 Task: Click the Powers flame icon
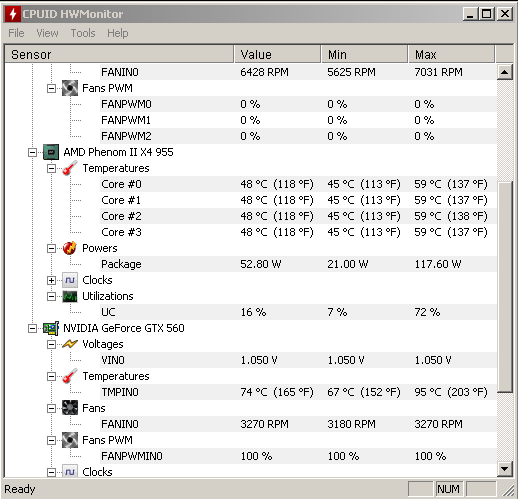pyautogui.click(x=70, y=248)
